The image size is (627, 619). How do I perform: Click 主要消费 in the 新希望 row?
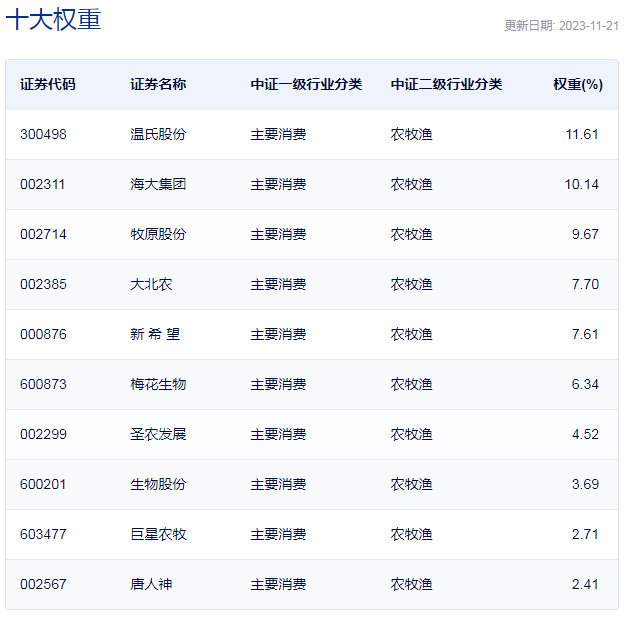278,334
